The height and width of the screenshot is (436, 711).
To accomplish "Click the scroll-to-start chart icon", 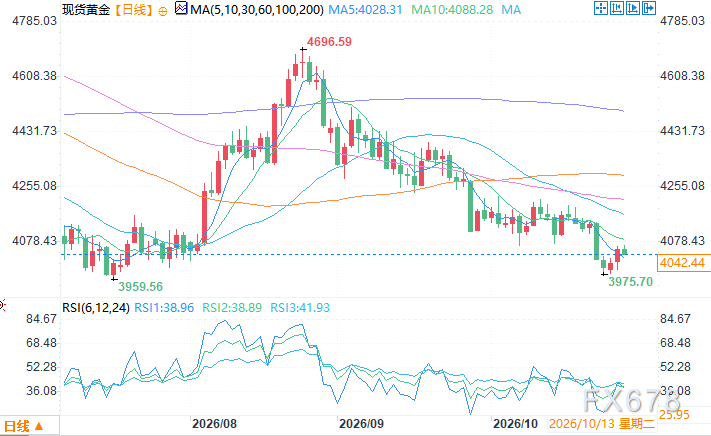I will (x=617, y=8).
